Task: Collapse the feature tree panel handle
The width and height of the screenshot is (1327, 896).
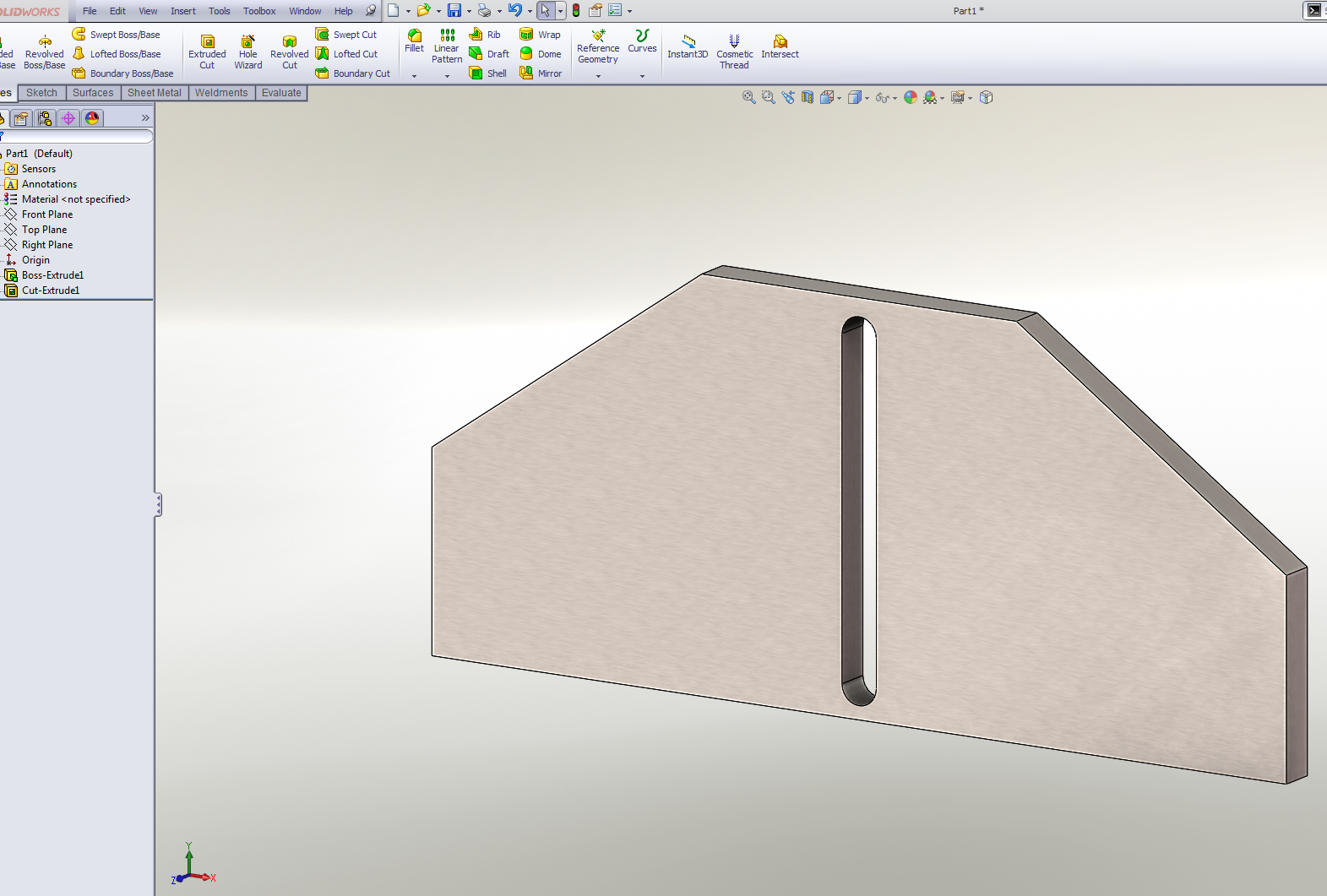Action: (158, 505)
